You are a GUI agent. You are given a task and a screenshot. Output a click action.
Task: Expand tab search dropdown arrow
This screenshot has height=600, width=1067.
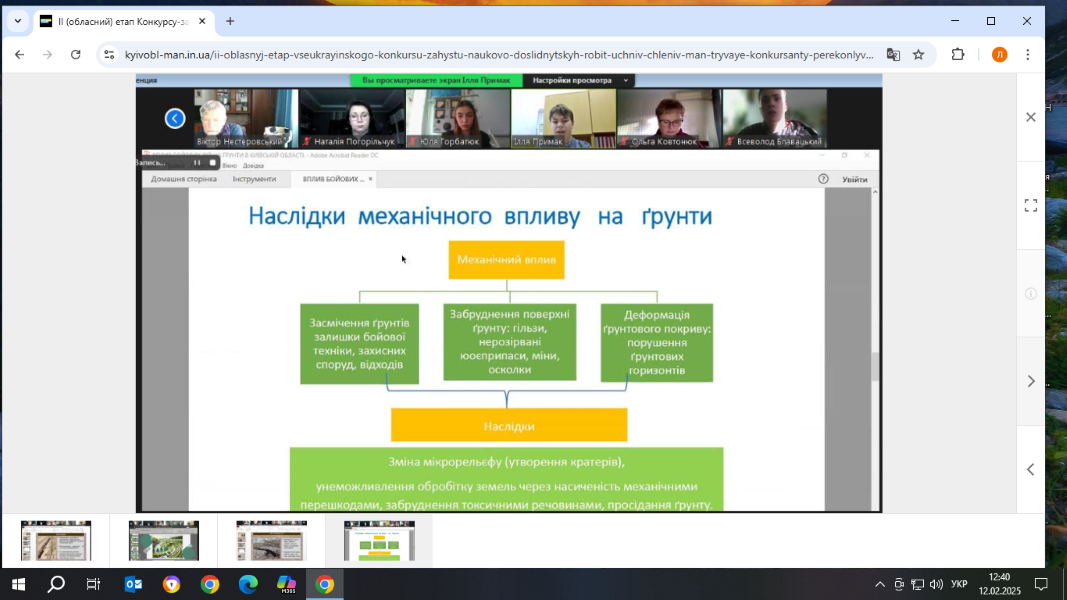(x=17, y=21)
